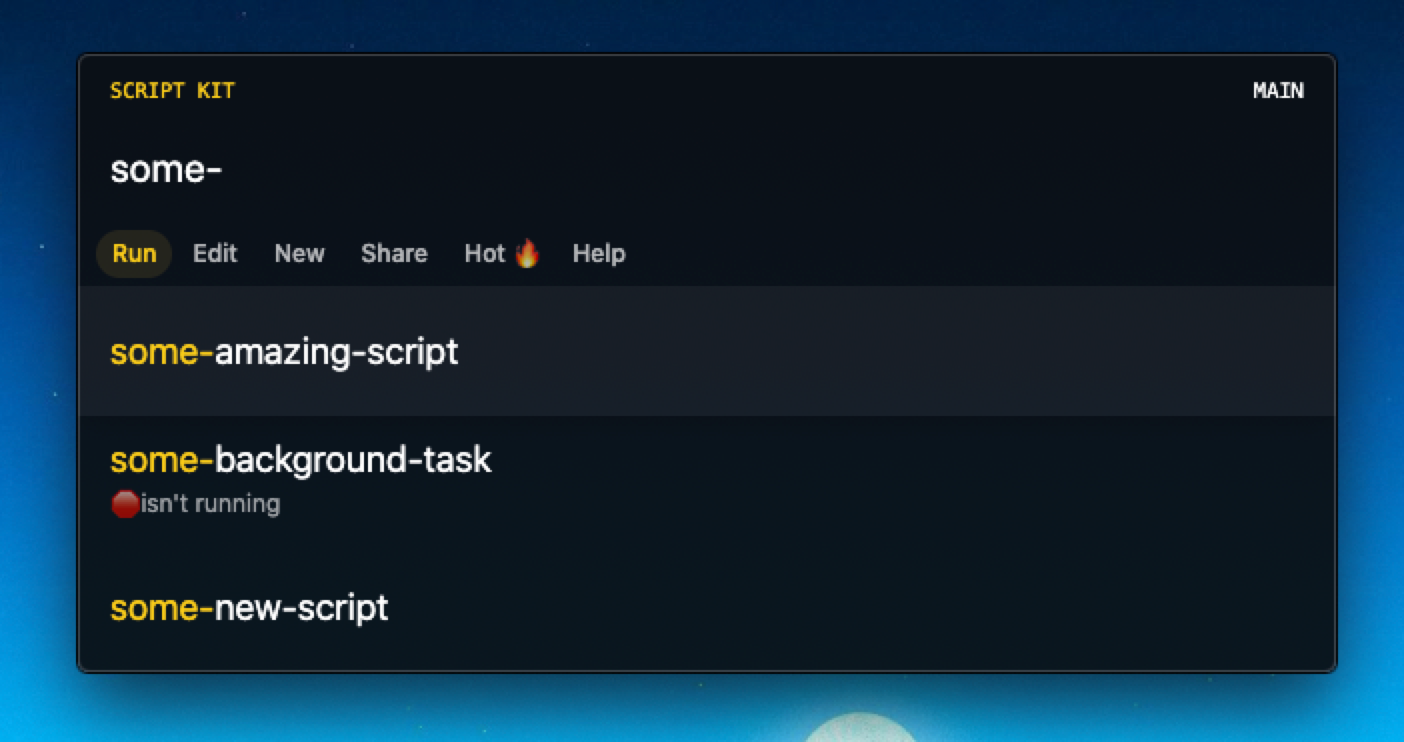Click the "isn't running" status text
1404x742 pixels.
pyautogui.click(x=210, y=504)
